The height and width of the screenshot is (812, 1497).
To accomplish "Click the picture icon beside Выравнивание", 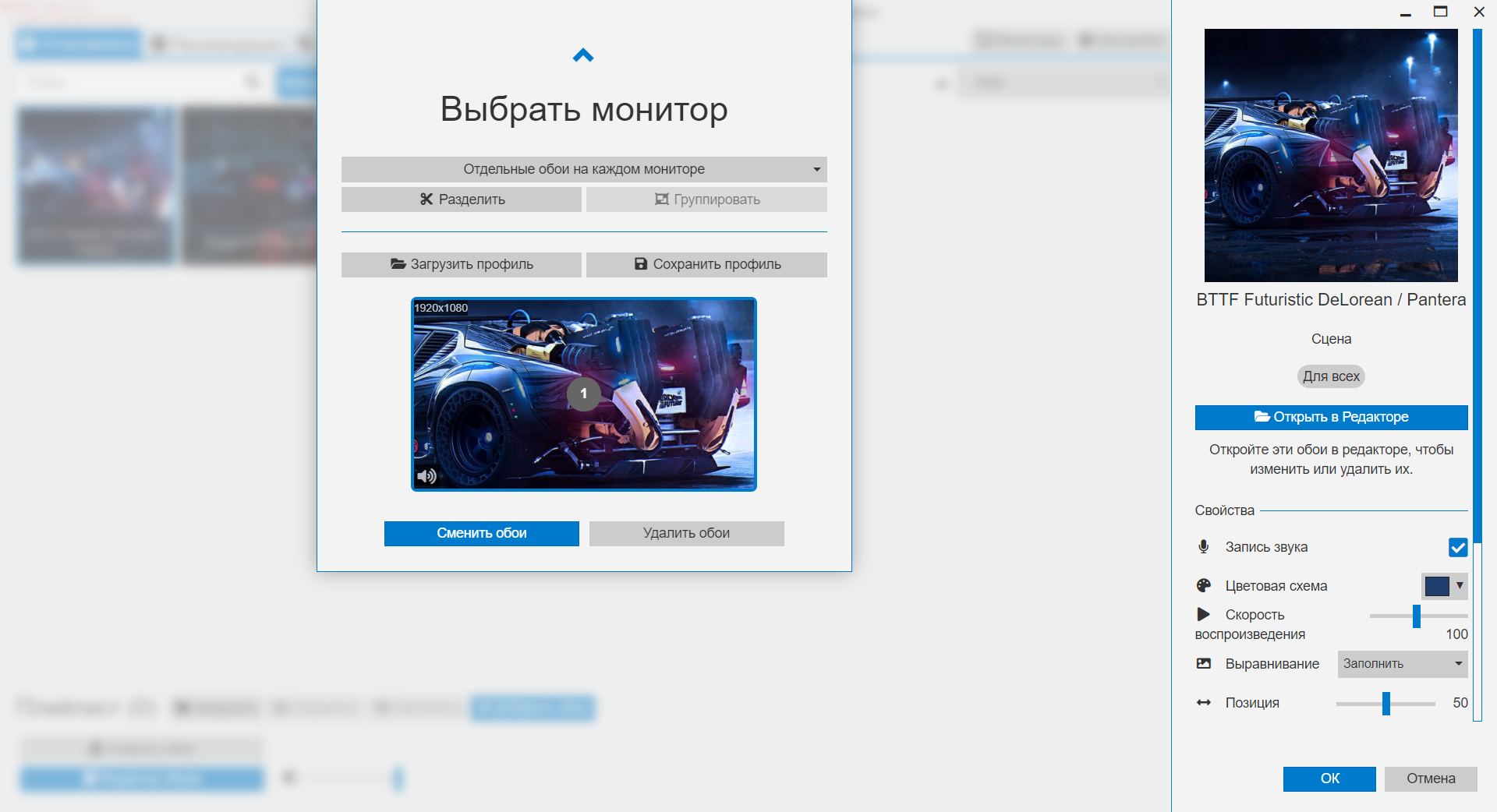I will 1204,664.
